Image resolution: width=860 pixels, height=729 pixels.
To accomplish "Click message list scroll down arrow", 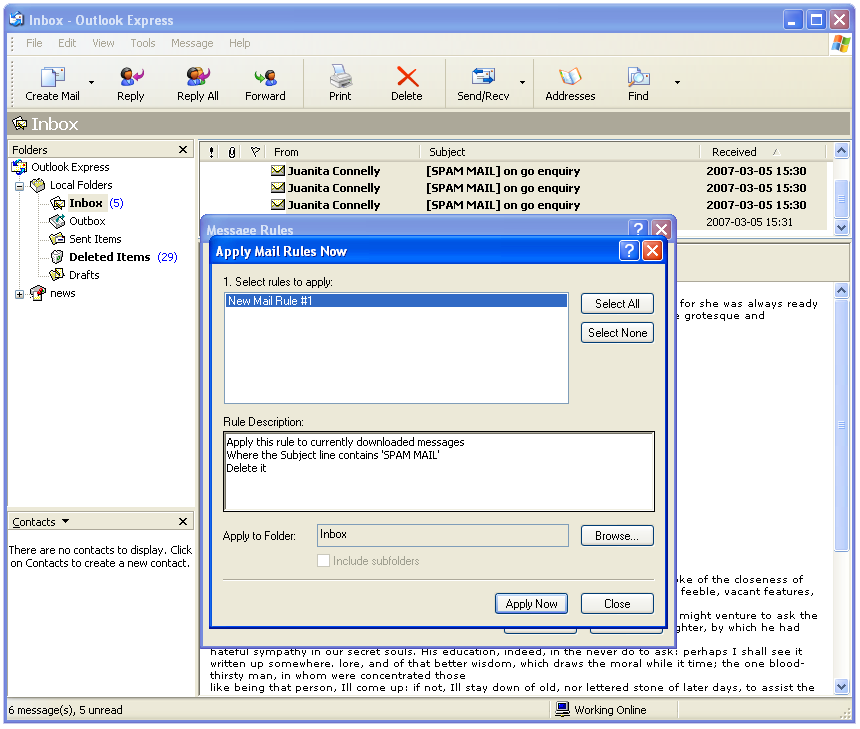I will click(841, 227).
